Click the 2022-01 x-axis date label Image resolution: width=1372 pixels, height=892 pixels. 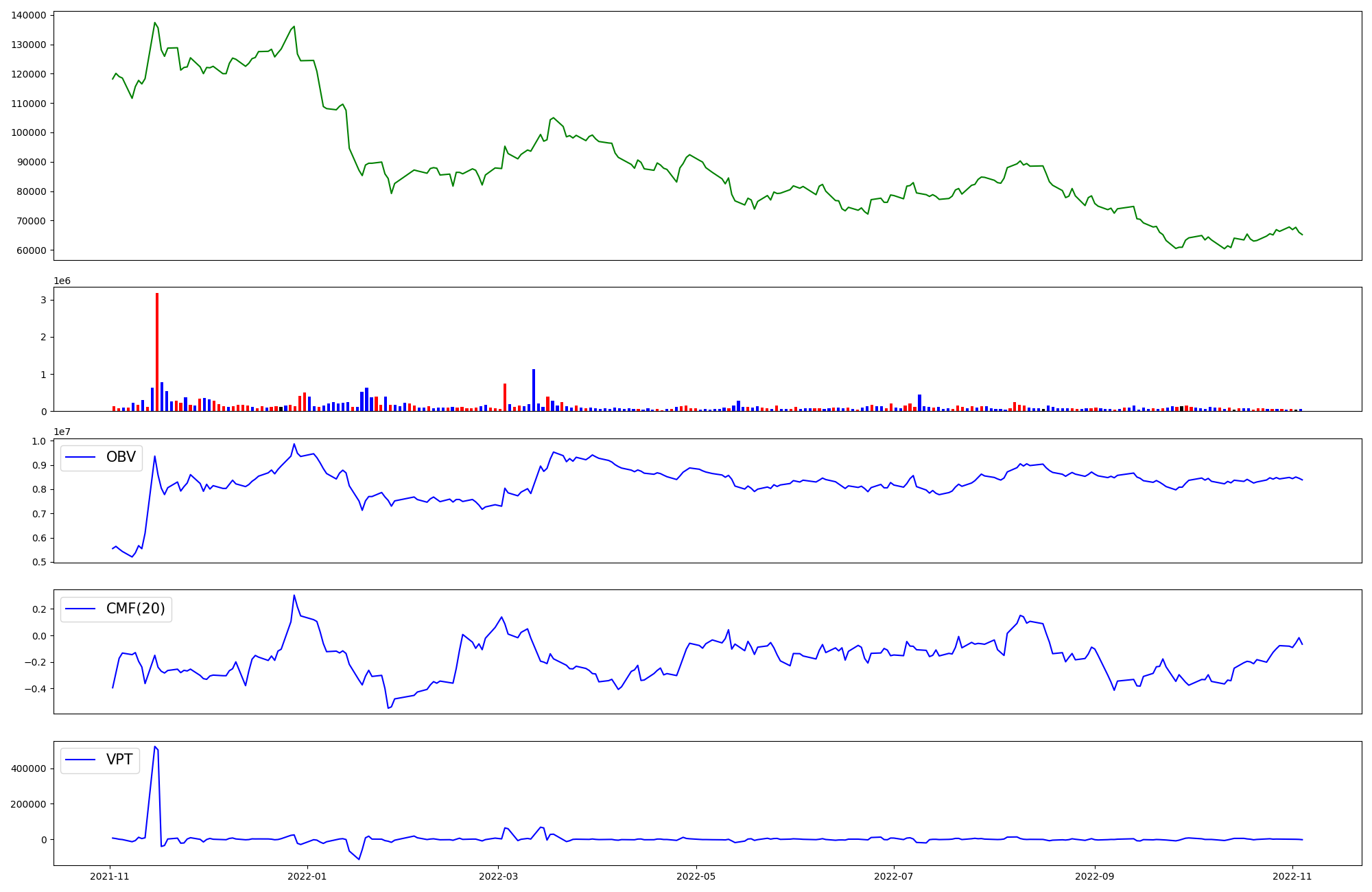point(307,876)
